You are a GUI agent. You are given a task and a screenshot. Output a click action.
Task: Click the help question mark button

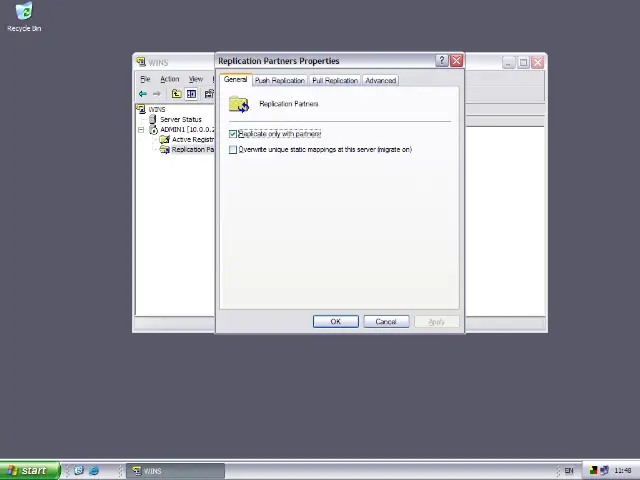[441, 61]
